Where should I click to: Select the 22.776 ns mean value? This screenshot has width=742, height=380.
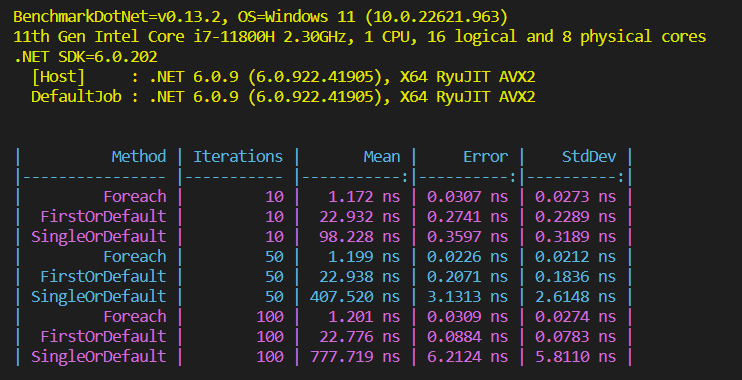[x=360, y=336]
